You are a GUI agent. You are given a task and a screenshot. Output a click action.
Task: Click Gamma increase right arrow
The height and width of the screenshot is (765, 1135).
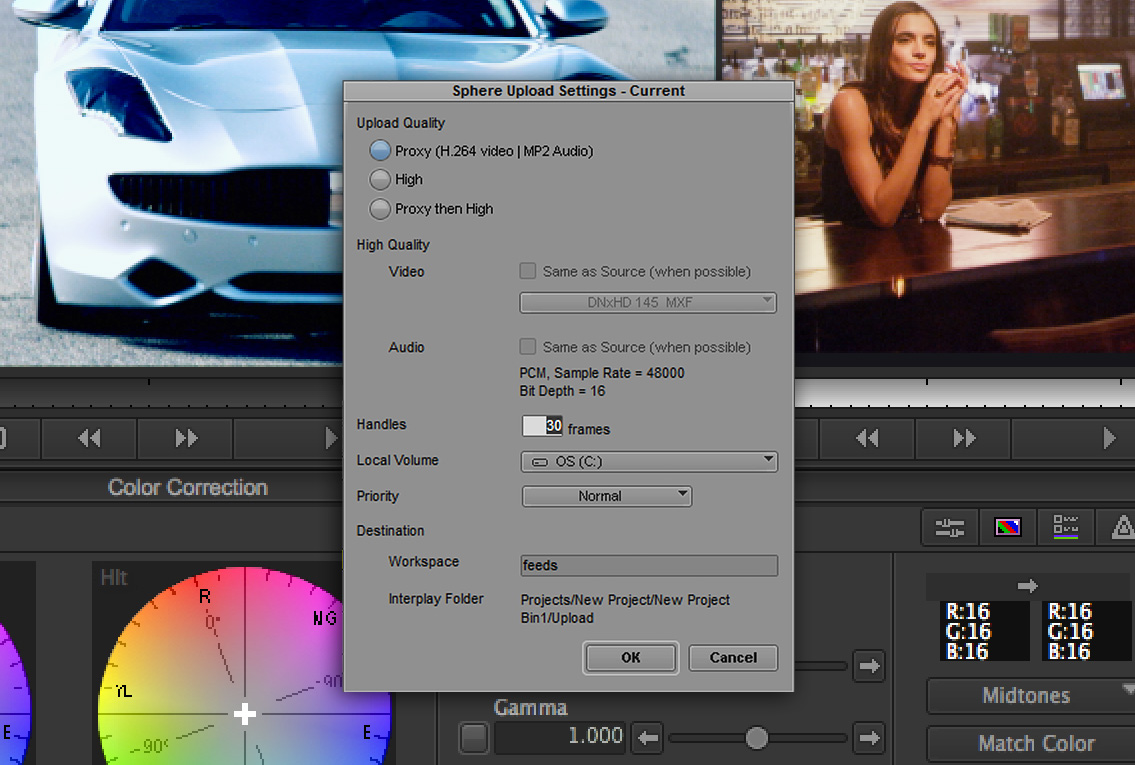coord(869,738)
